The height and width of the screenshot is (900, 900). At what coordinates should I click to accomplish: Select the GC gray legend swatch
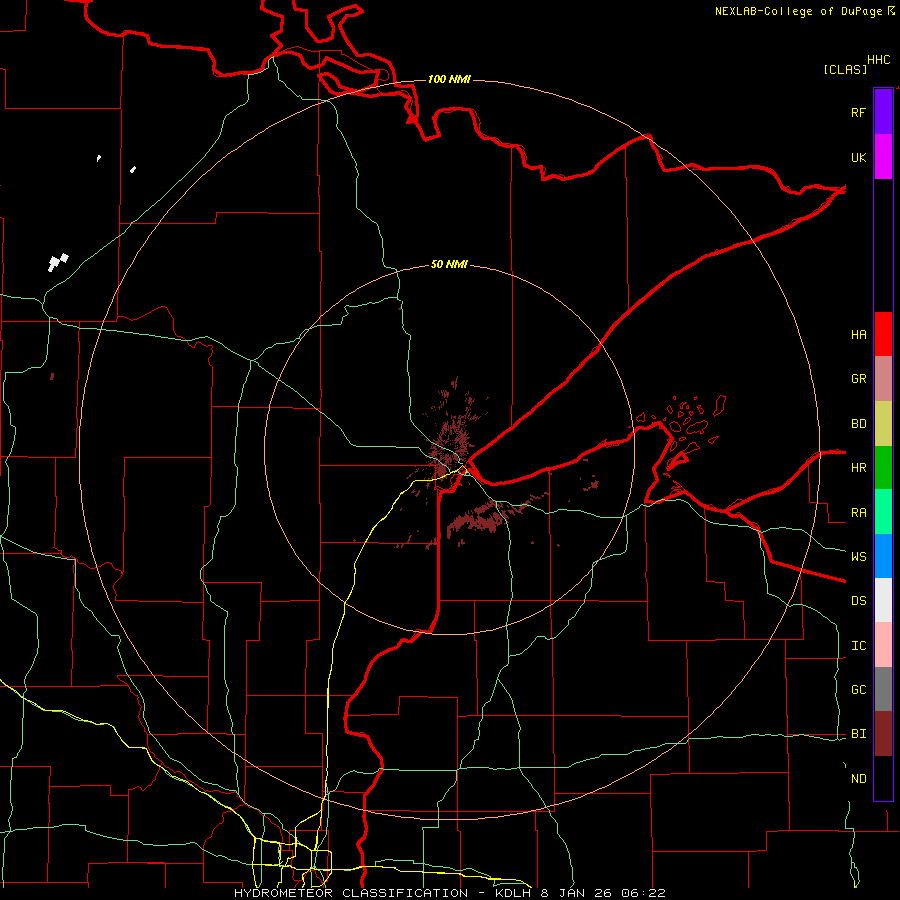(883, 689)
